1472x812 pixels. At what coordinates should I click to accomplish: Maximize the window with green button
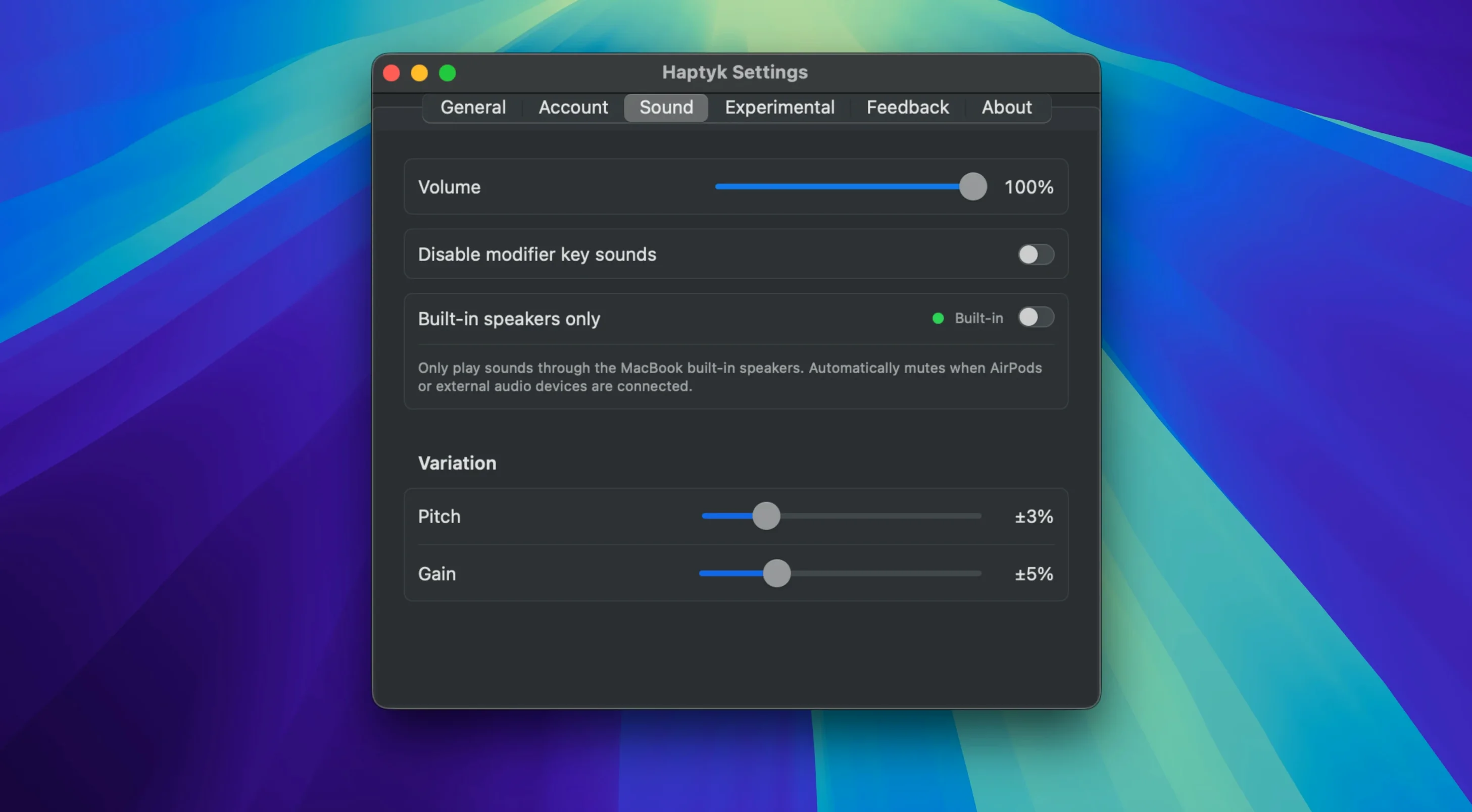point(448,73)
